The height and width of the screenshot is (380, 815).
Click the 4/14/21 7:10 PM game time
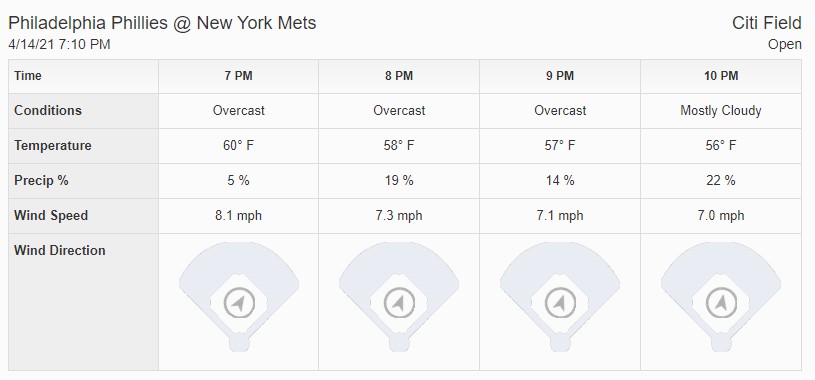59,45
